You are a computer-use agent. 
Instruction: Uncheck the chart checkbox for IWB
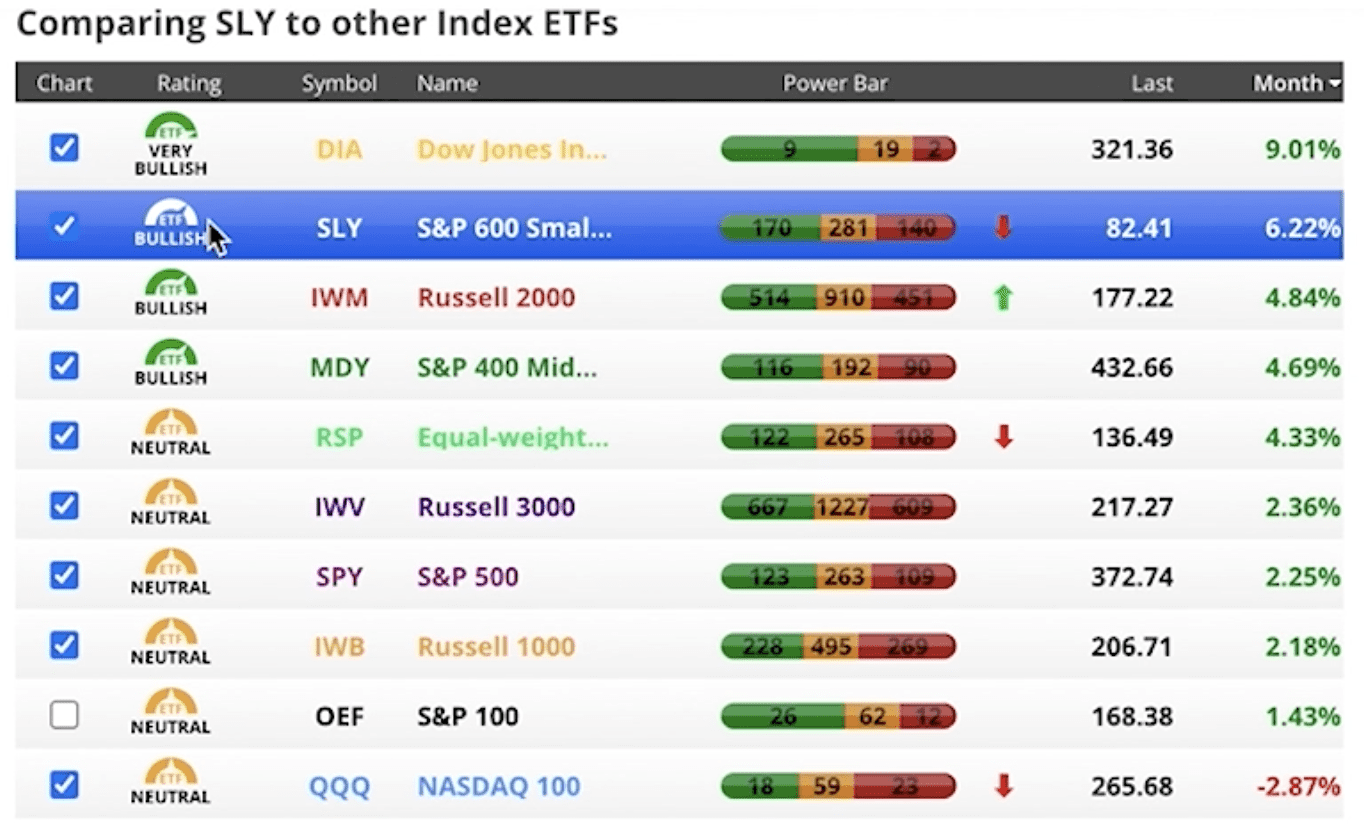(x=64, y=645)
